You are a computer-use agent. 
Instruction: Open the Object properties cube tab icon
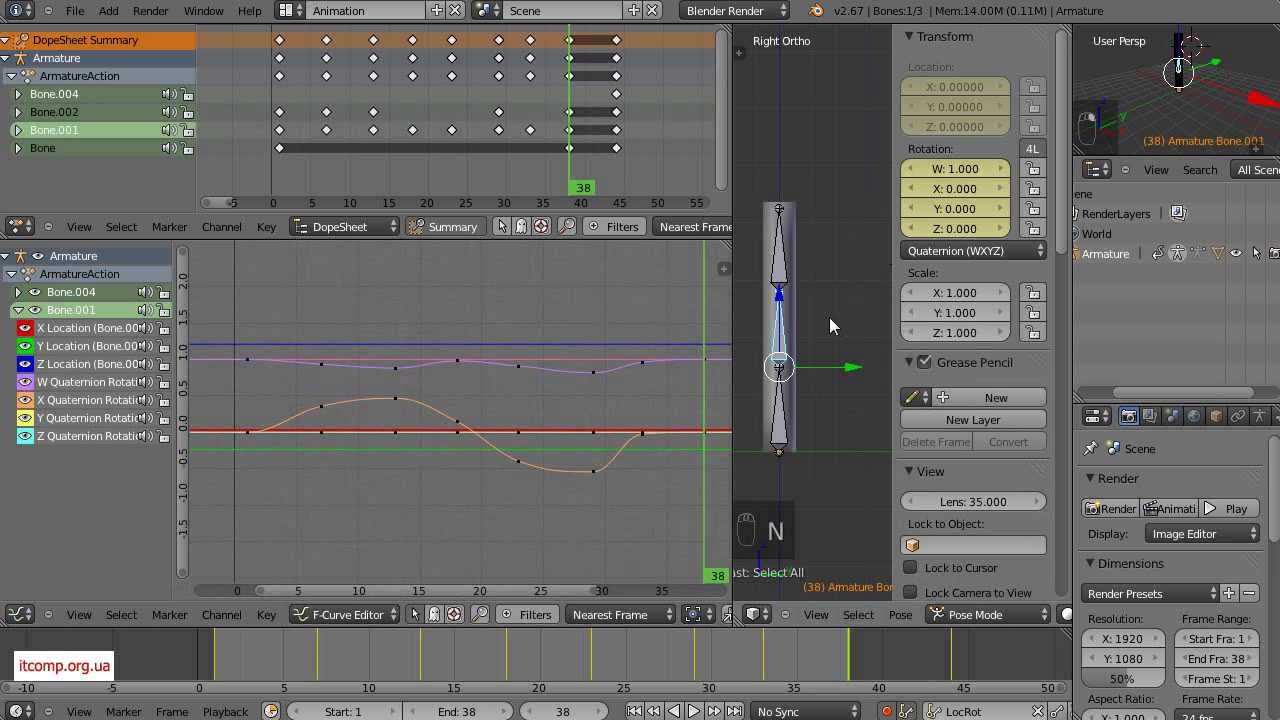pyautogui.click(x=1216, y=416)
